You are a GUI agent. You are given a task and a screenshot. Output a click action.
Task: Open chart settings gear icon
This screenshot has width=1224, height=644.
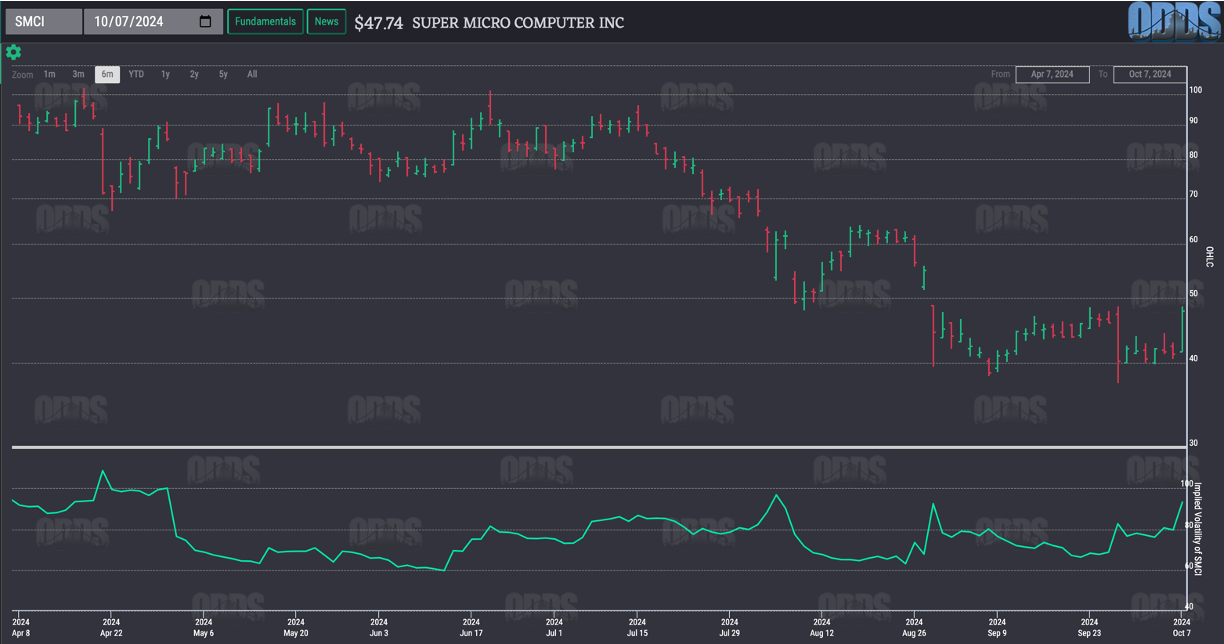pyautogui.click(x=13, y=52)
